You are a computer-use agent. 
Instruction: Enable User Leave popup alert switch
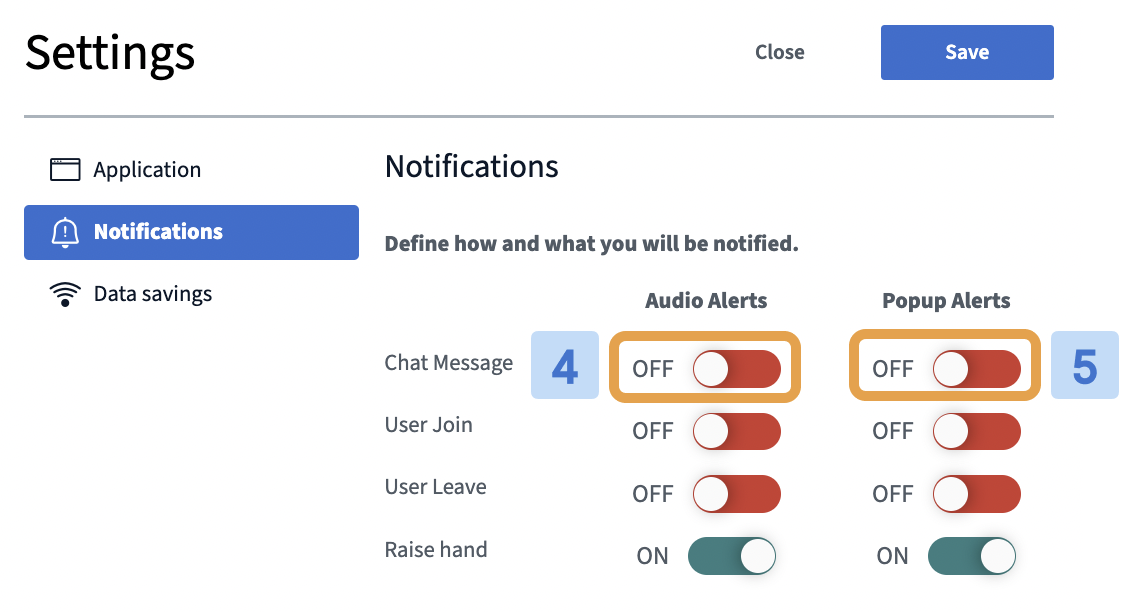tap(976, 494)
